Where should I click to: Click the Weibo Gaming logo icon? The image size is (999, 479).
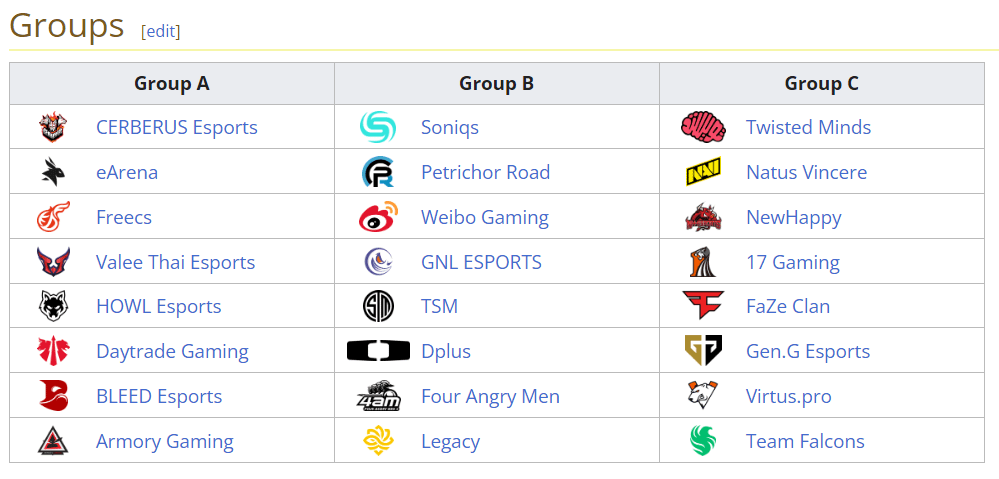point(378,217)
